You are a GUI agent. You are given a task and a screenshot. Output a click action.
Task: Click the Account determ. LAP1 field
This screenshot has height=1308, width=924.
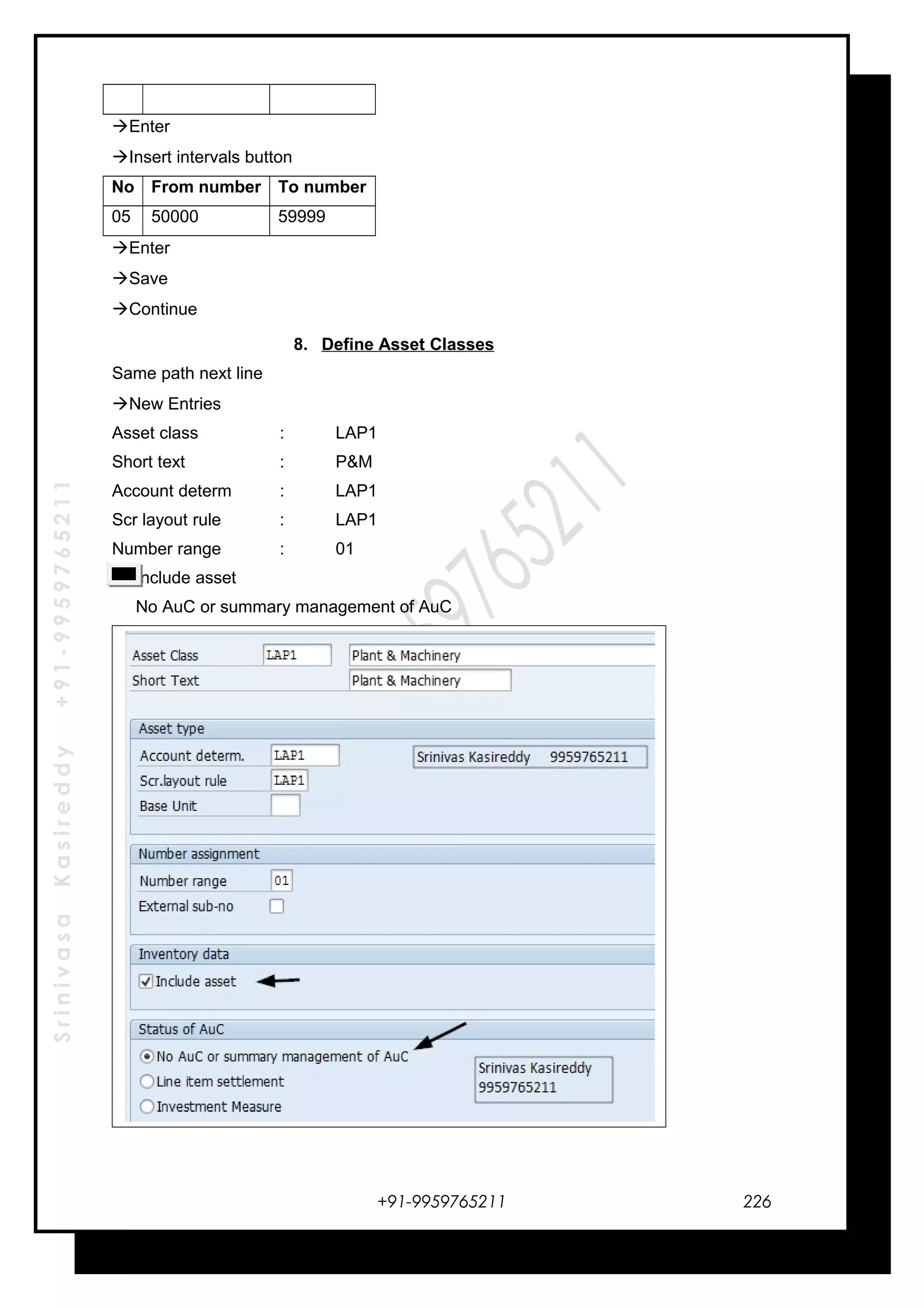tap(305, 756)
